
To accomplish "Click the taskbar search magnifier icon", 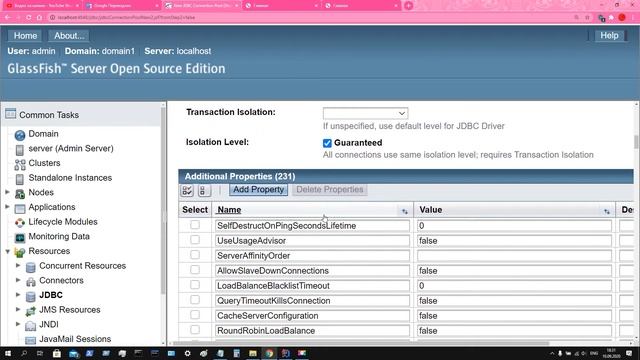I will pos(24,353).
